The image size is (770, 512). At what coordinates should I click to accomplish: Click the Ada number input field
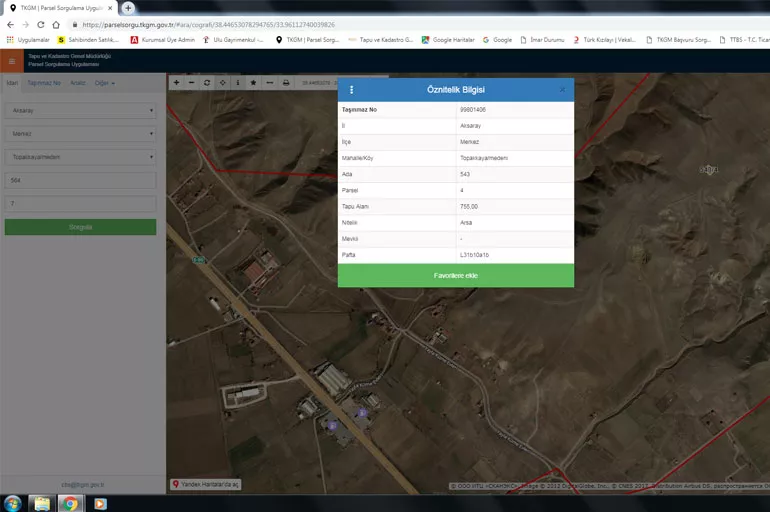pos(80,181)
